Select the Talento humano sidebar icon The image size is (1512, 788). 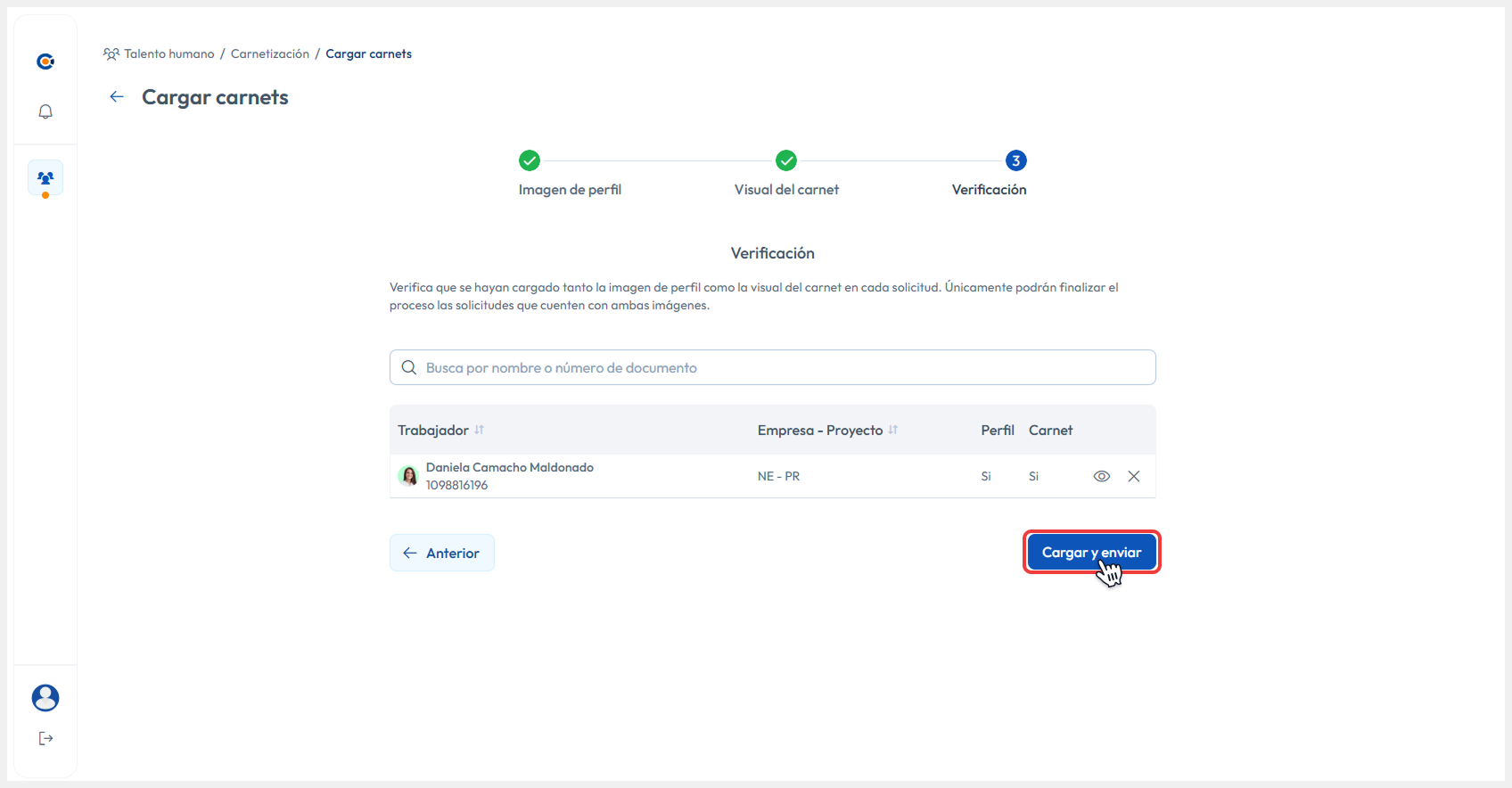pyautogui.click(x=45, y=178)
